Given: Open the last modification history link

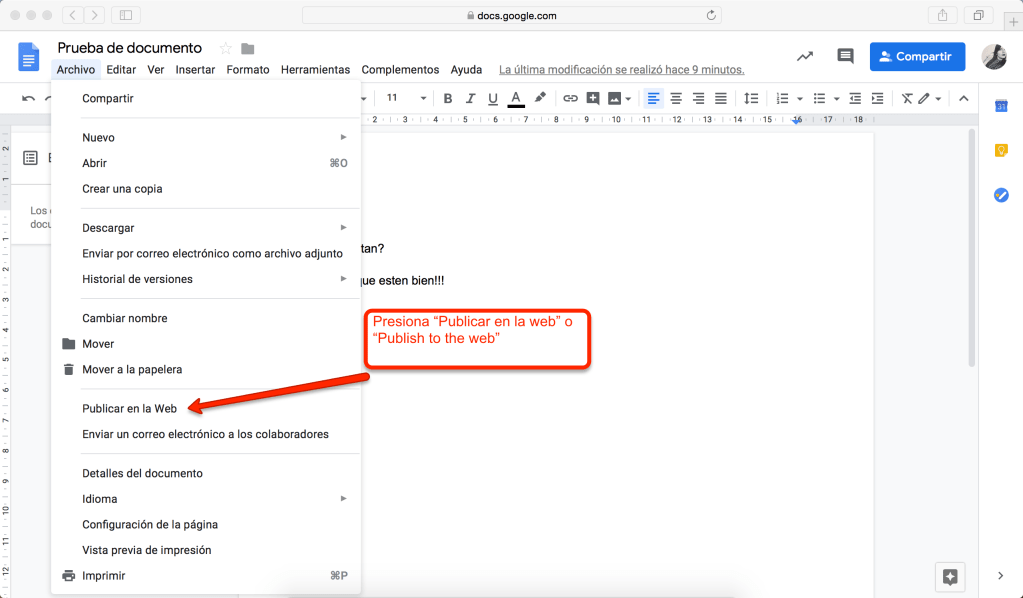Looking at the screenshot, I should pyautogui.click(x=621, y=70).
